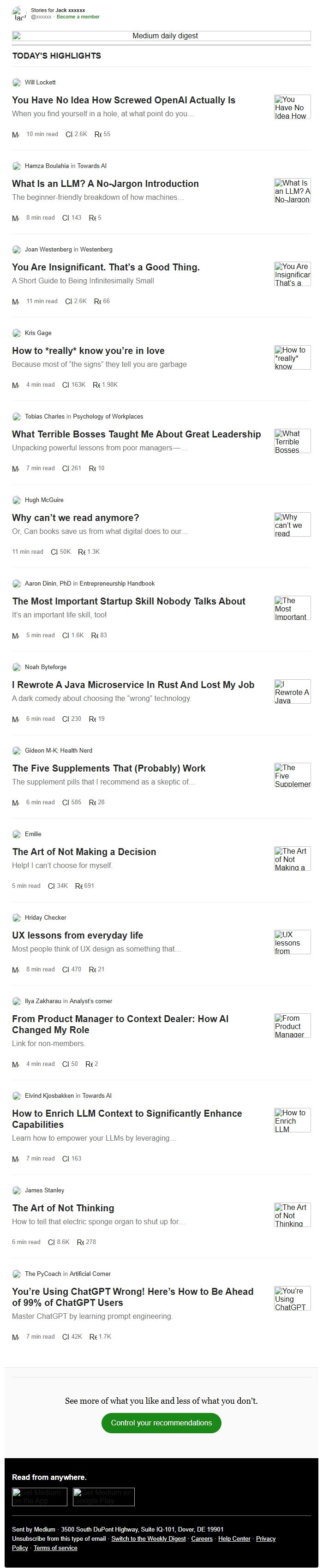323x1568 pixels.
Task: Click the Become a member link
Action: [78, 17]
